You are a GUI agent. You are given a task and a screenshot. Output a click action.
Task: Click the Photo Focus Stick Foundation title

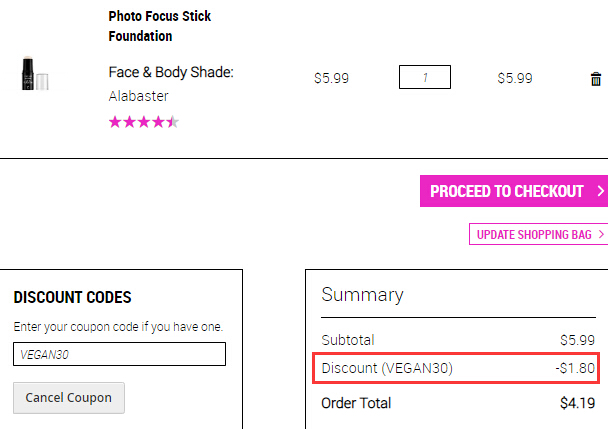(x=160, y=26)
